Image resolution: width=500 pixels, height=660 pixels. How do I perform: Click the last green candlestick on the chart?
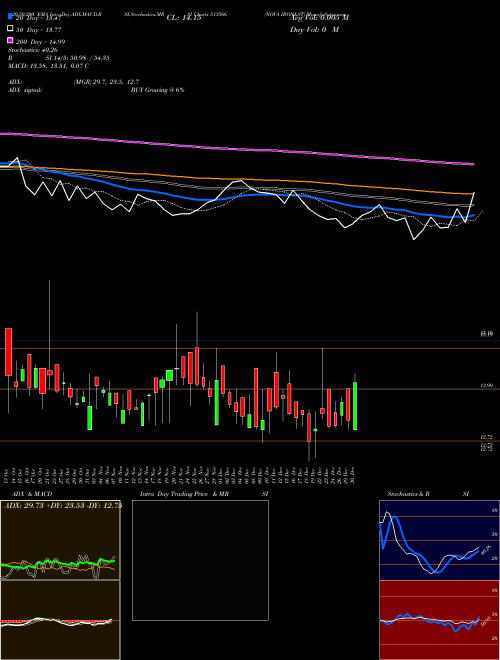click(355, 406)
